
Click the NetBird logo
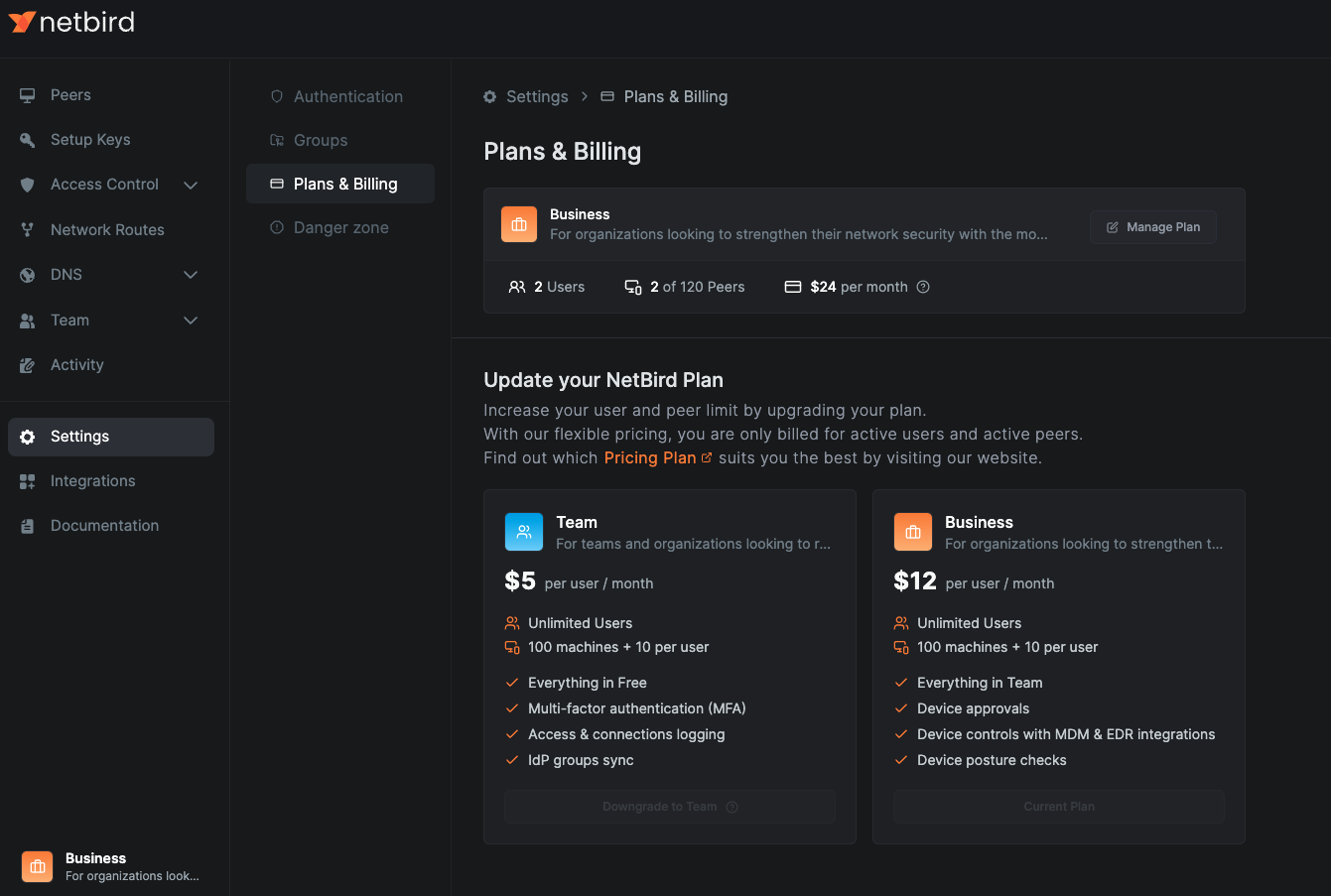coord(71,22)
